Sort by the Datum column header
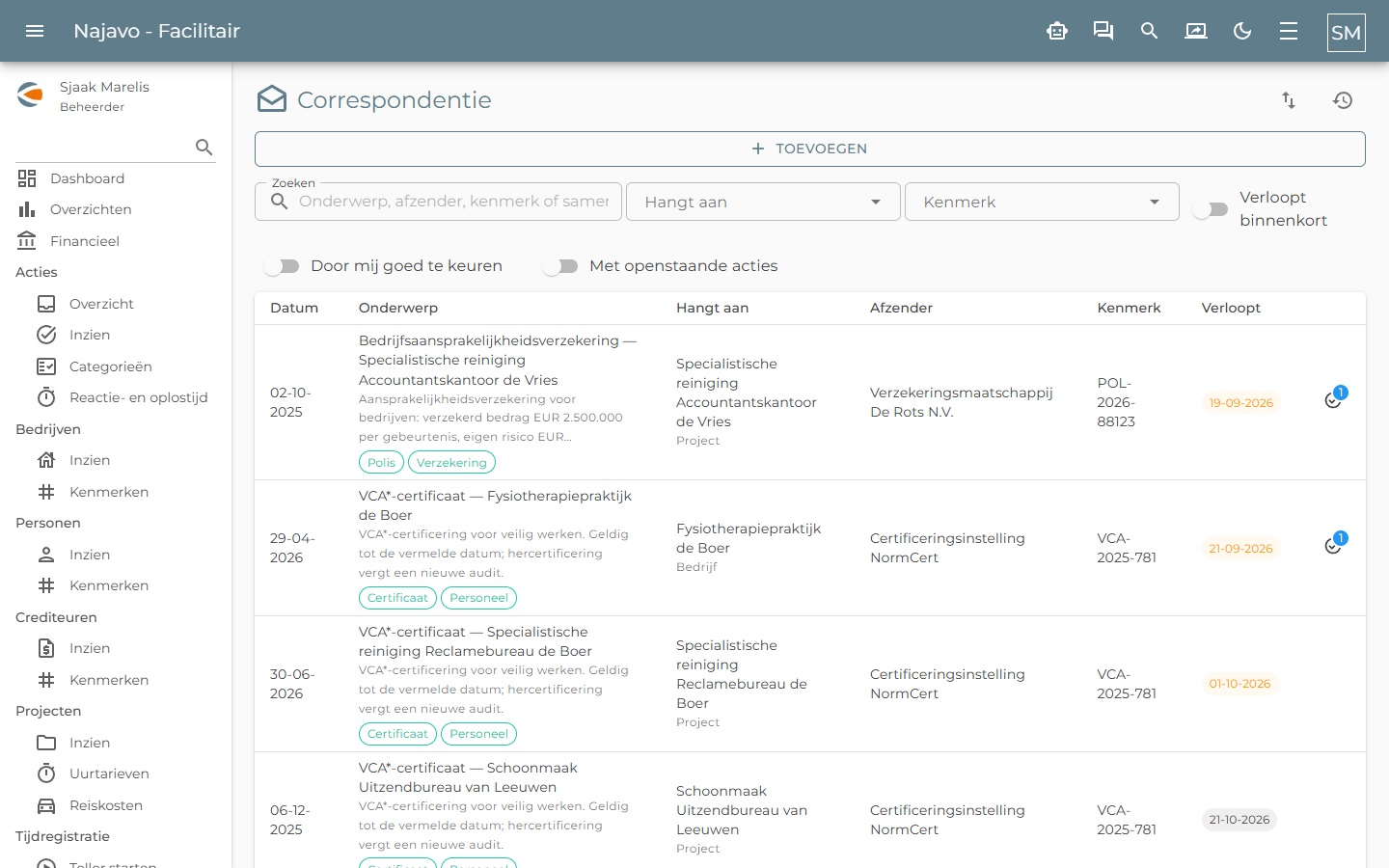This screenshot has width=1389, height=868. point(294,308)
